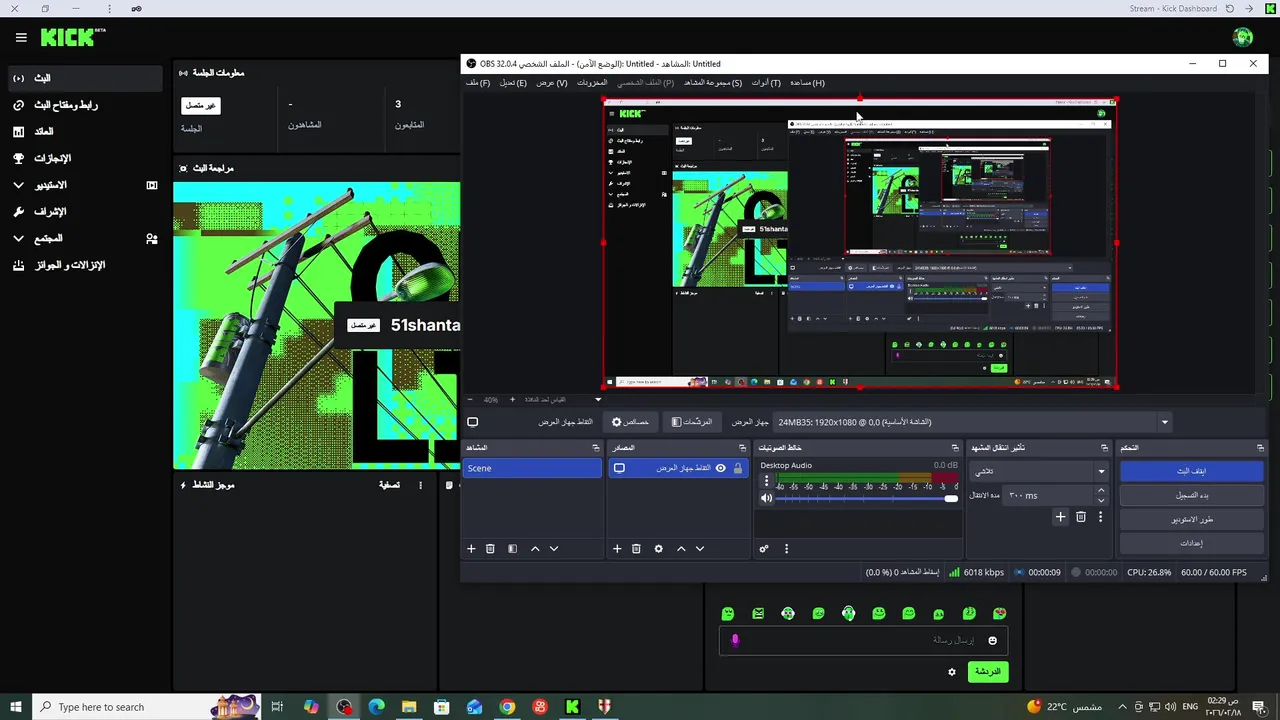Click خصائص properties button in source toolbar
This screenshot has height=720, width=1280.
click(631, 422)
